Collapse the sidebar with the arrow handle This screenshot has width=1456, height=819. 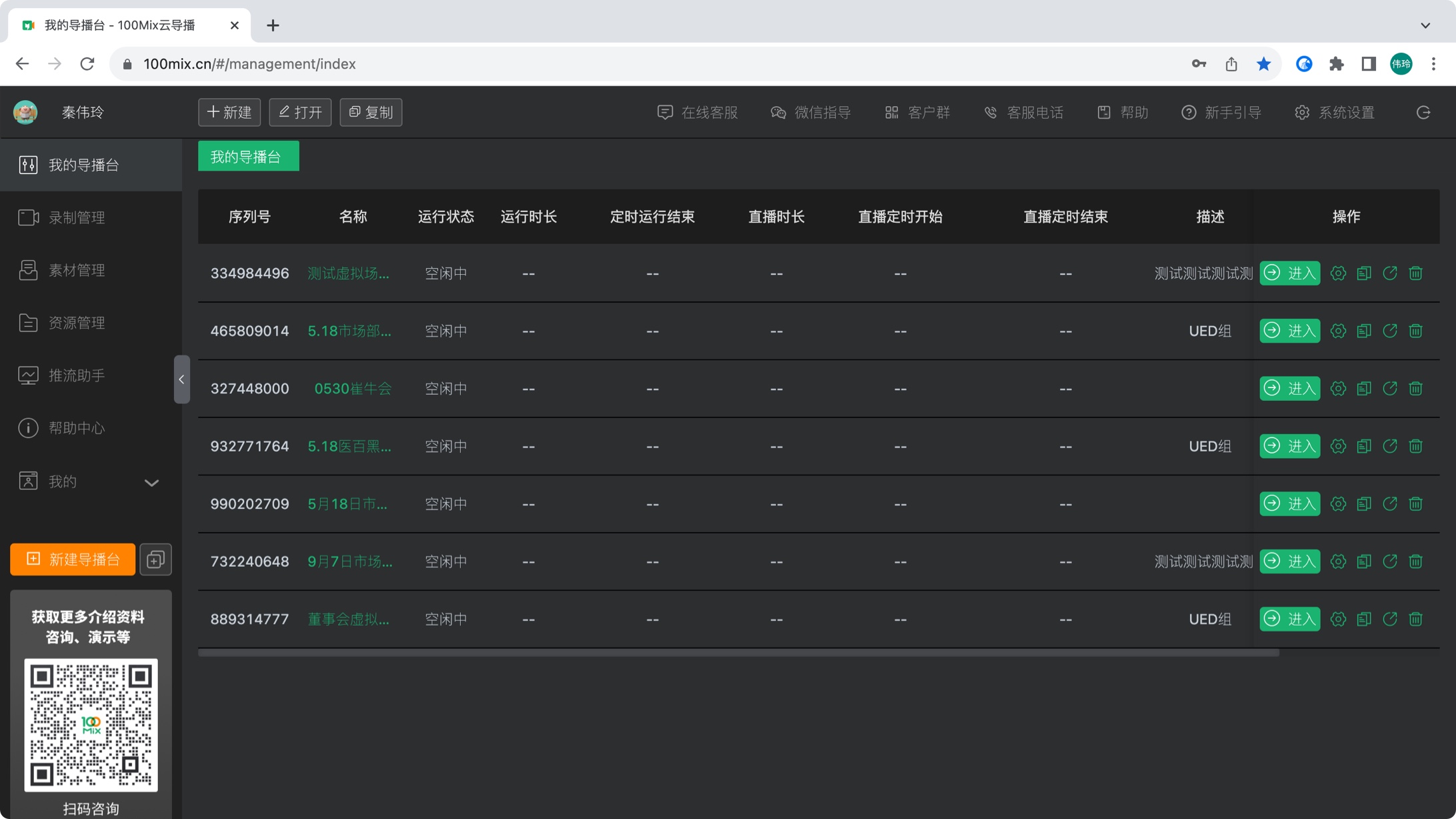point(181,379)
